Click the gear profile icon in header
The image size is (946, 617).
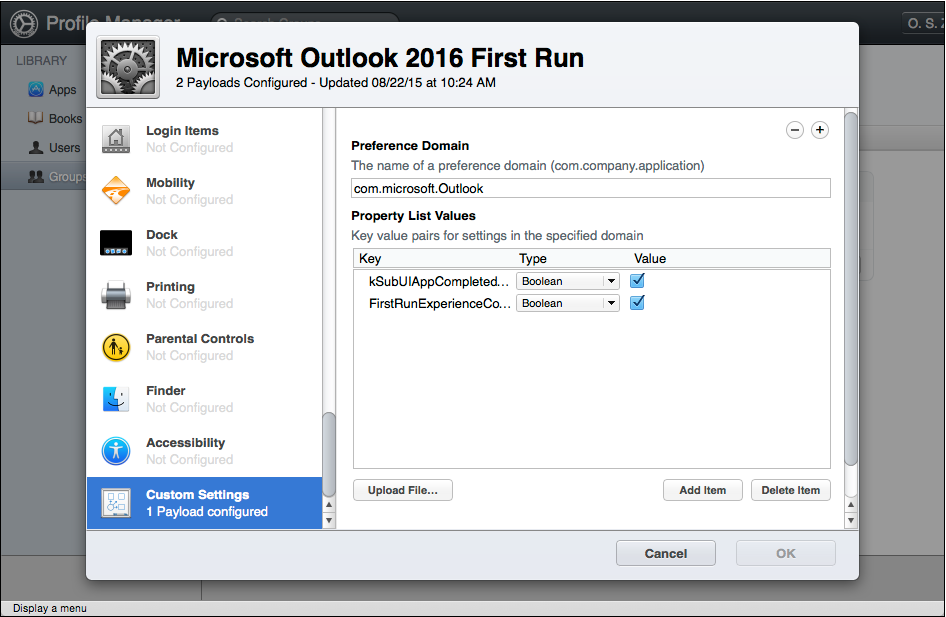click(128, 67)
